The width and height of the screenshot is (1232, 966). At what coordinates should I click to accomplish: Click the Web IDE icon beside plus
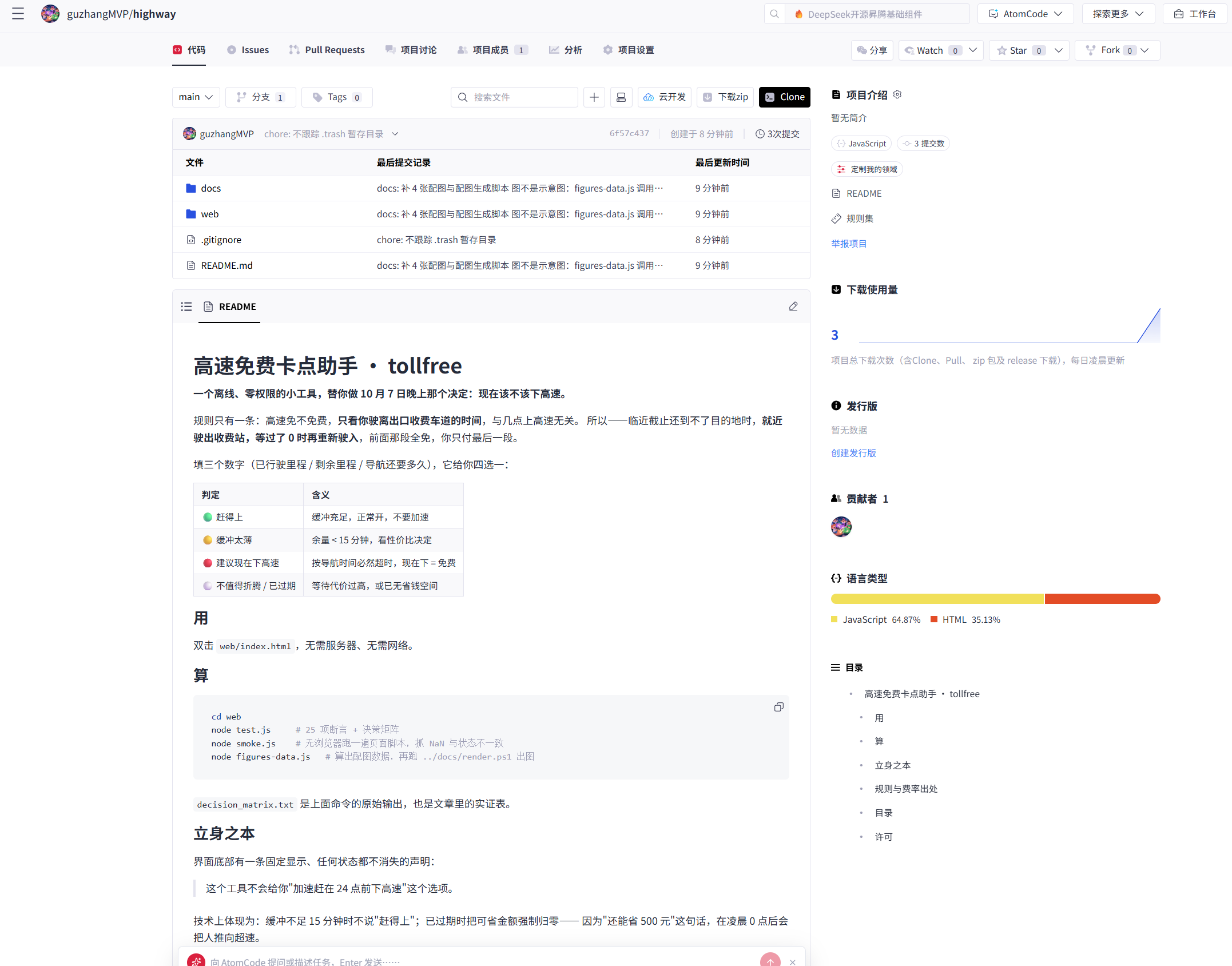(621, 97)
